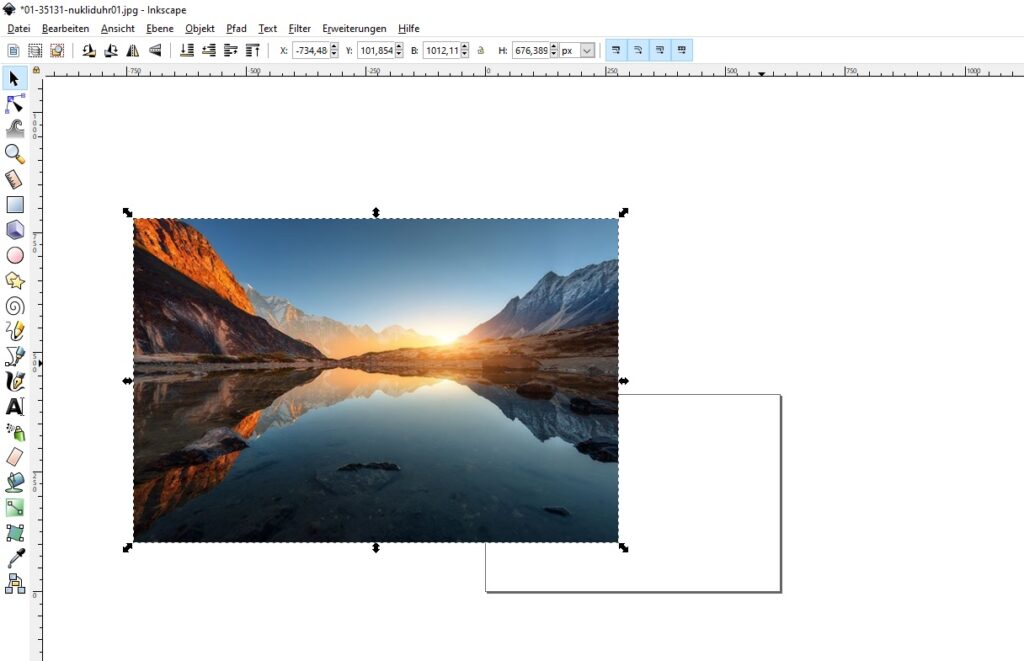The width and height of the screenshot is (1024, 661).
Task: Lower selection to bottom
Action: (x=187, y=50)
